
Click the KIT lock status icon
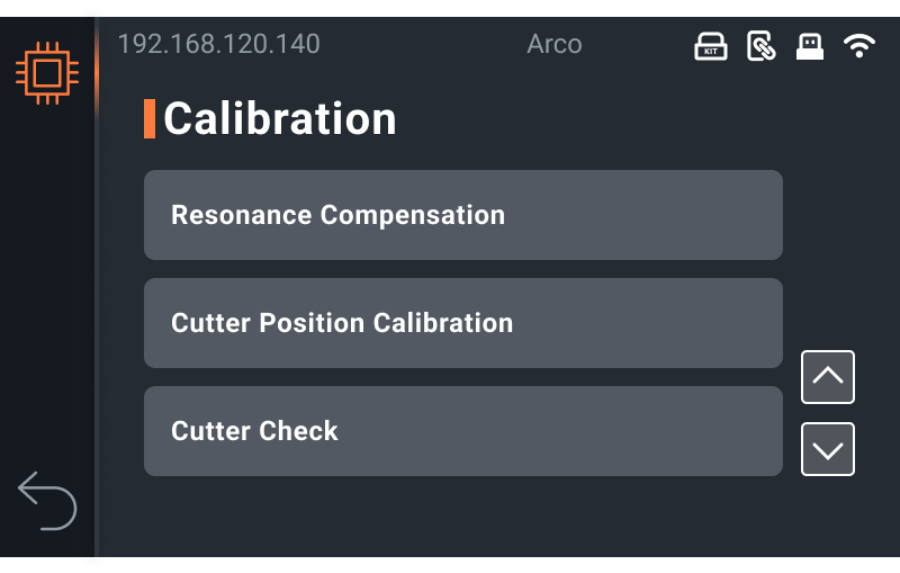(711, 46)
